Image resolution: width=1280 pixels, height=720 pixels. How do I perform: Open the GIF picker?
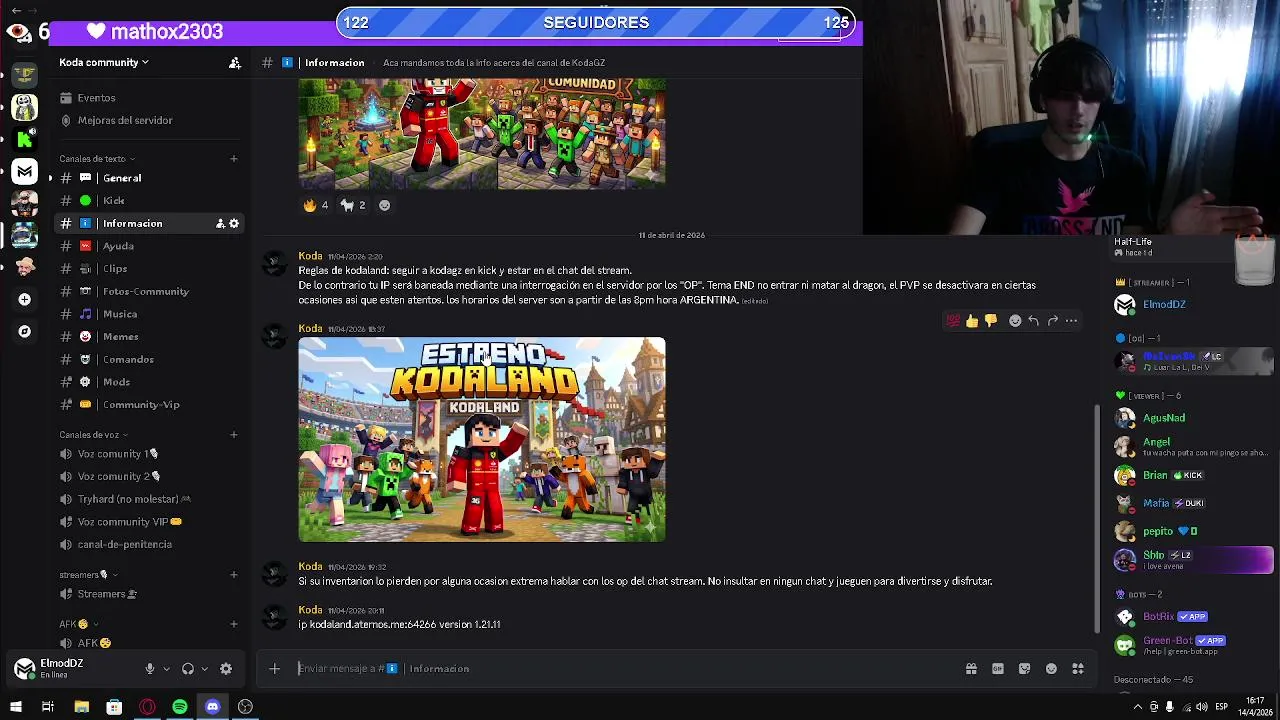998,669
